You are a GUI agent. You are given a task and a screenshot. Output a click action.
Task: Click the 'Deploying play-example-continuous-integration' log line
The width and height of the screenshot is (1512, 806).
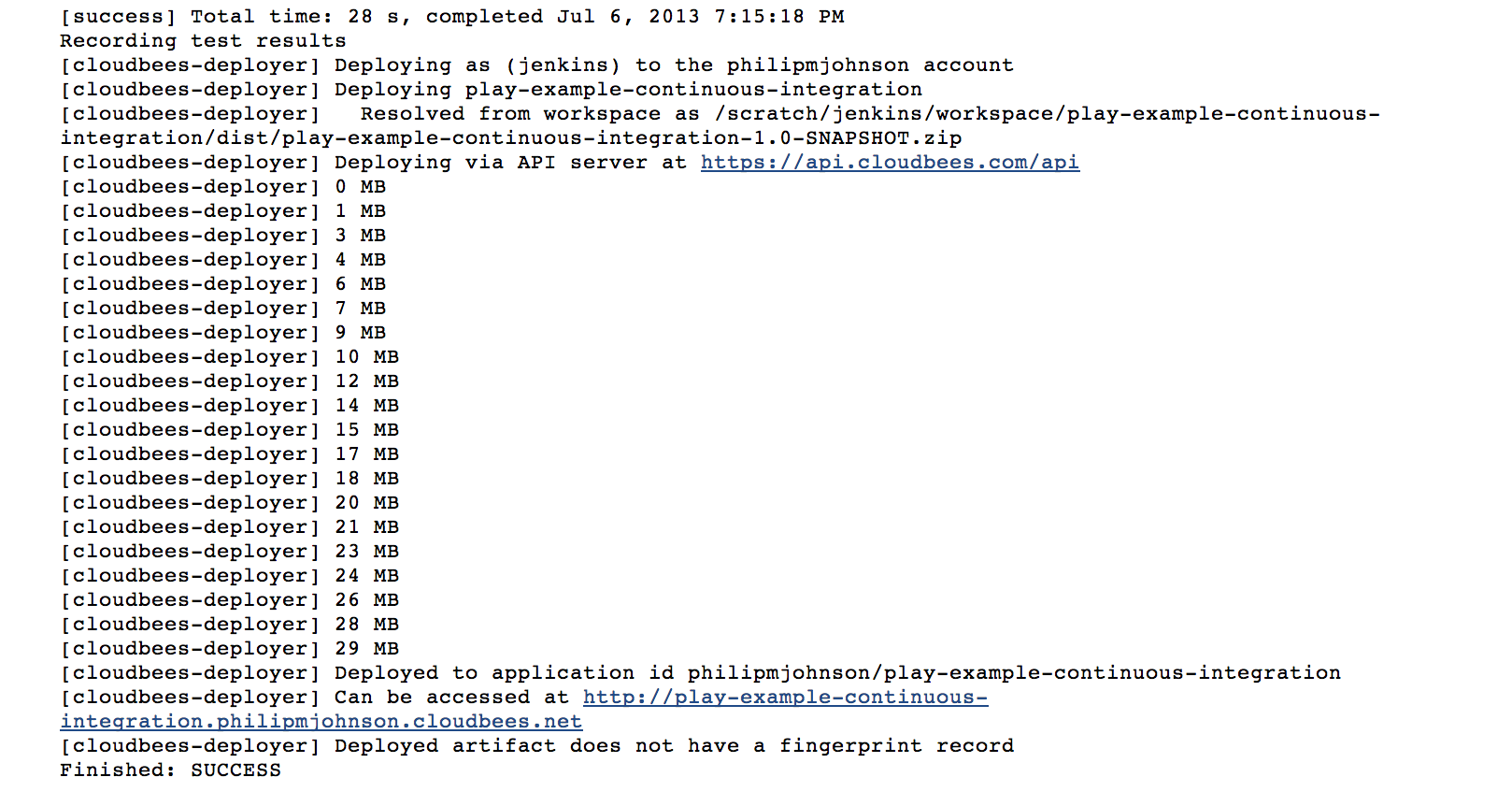[492, 90]
